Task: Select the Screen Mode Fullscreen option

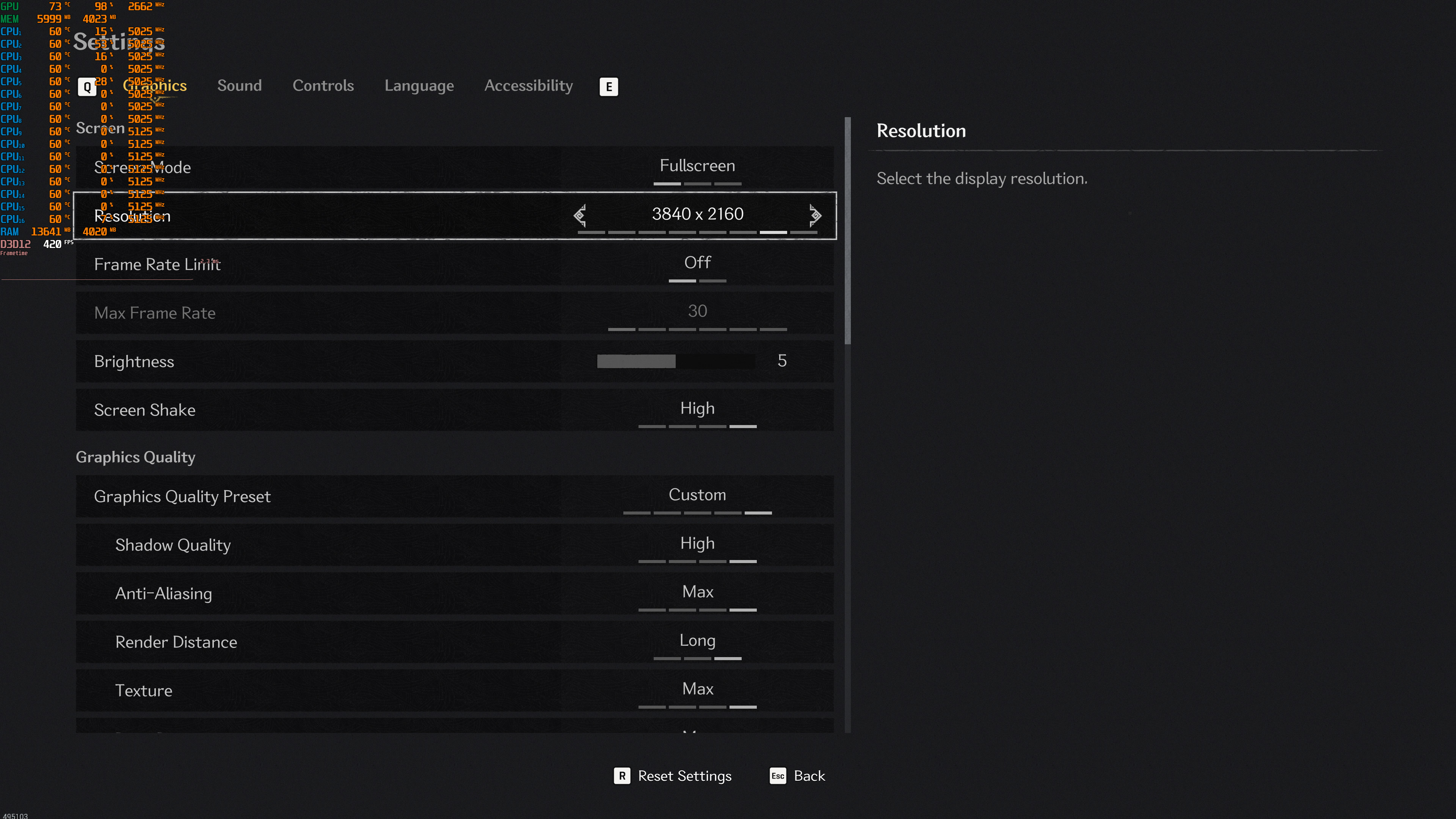Action: click(697, 166)
